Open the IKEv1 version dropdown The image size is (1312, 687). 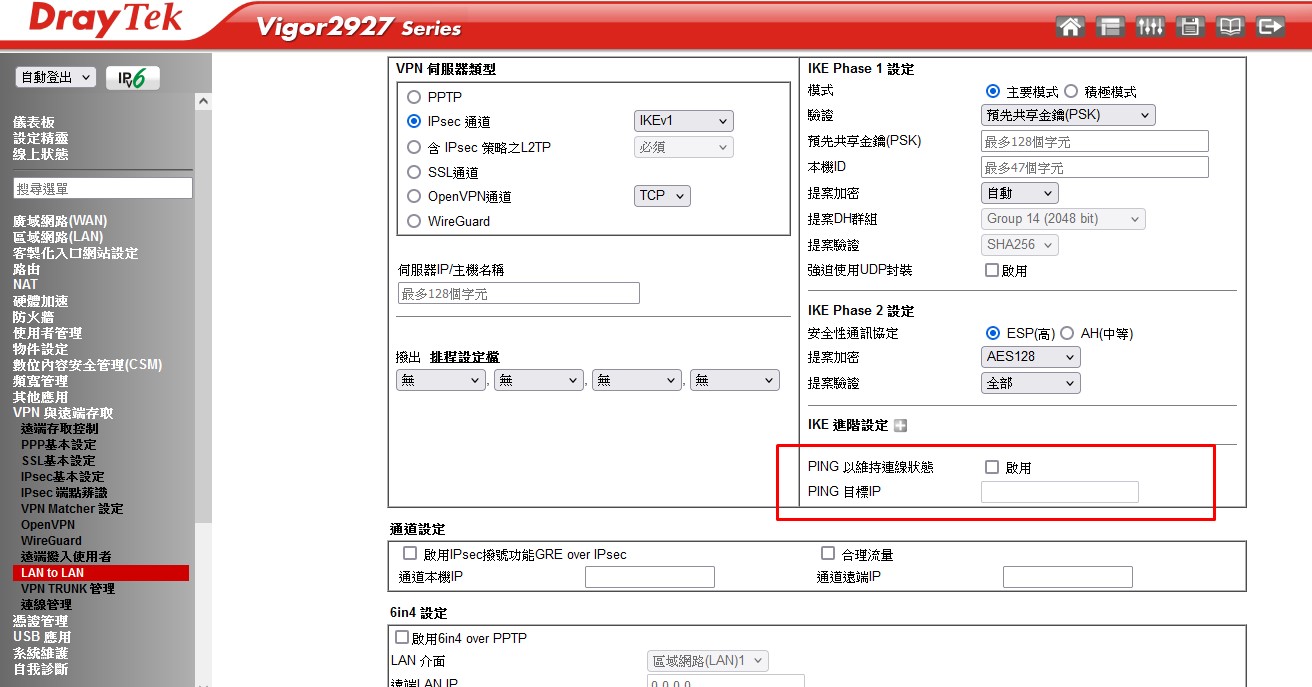683,121
